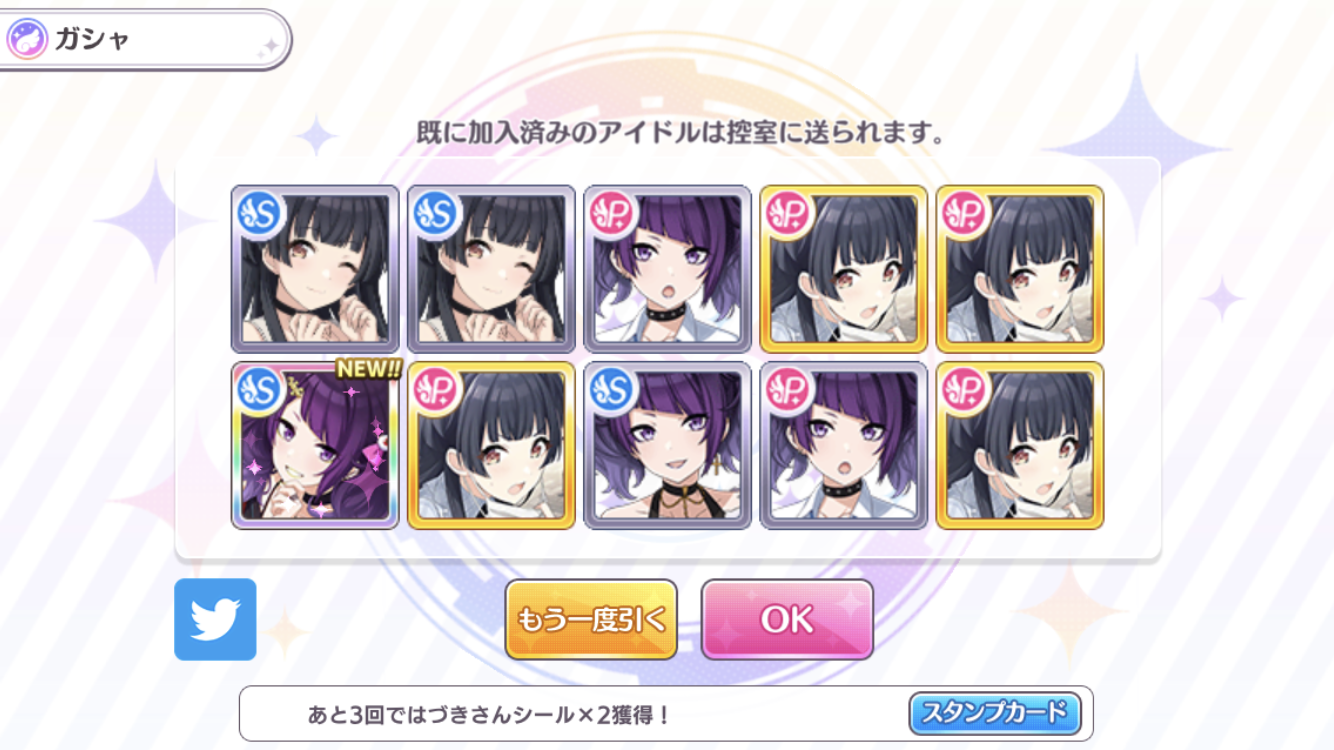The width and height of the screenshot is (1334, 750).
Task: Click the pink P badge on third card
Action: click(x=612, y=214)
